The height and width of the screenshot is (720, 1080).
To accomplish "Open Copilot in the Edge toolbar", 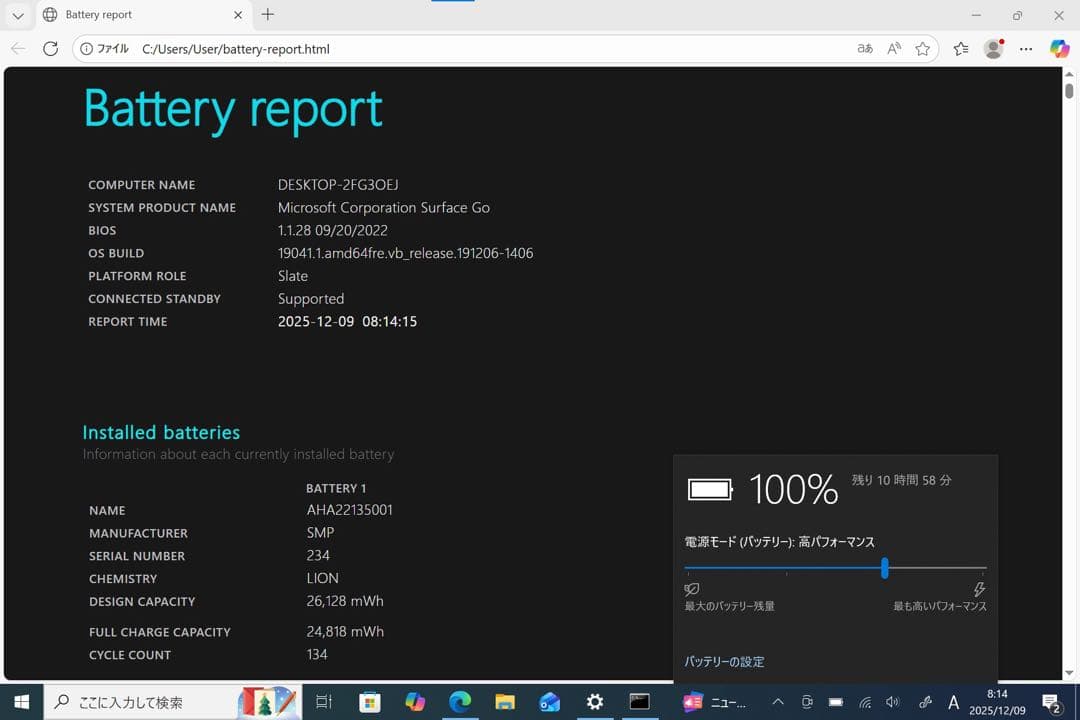I will pos(1059,49).
